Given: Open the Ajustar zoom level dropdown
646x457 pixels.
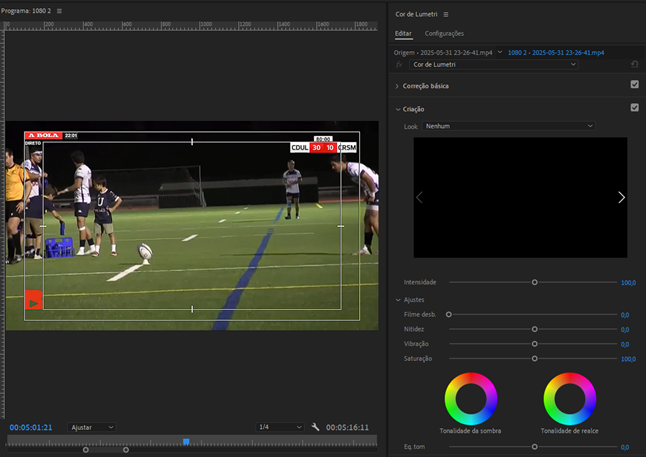Looking at the screenshot, I should coord(92,427).
